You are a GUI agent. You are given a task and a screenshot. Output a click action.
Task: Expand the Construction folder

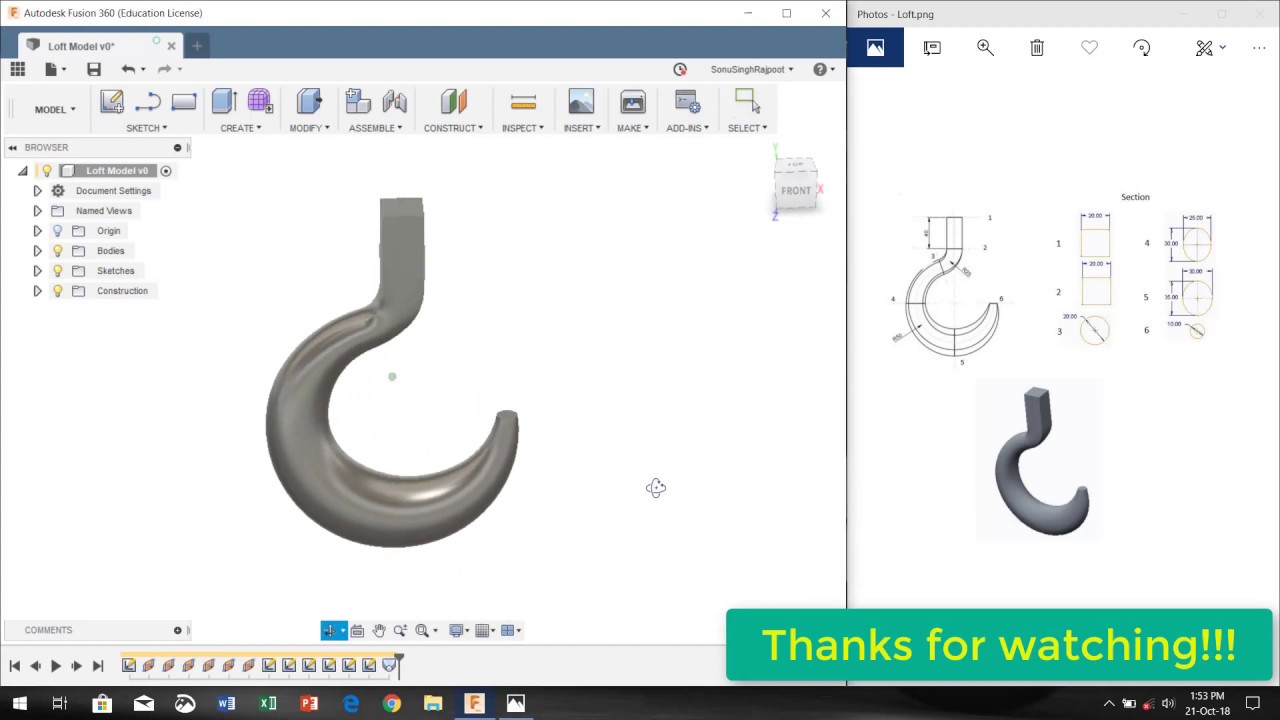pos(37,291)
